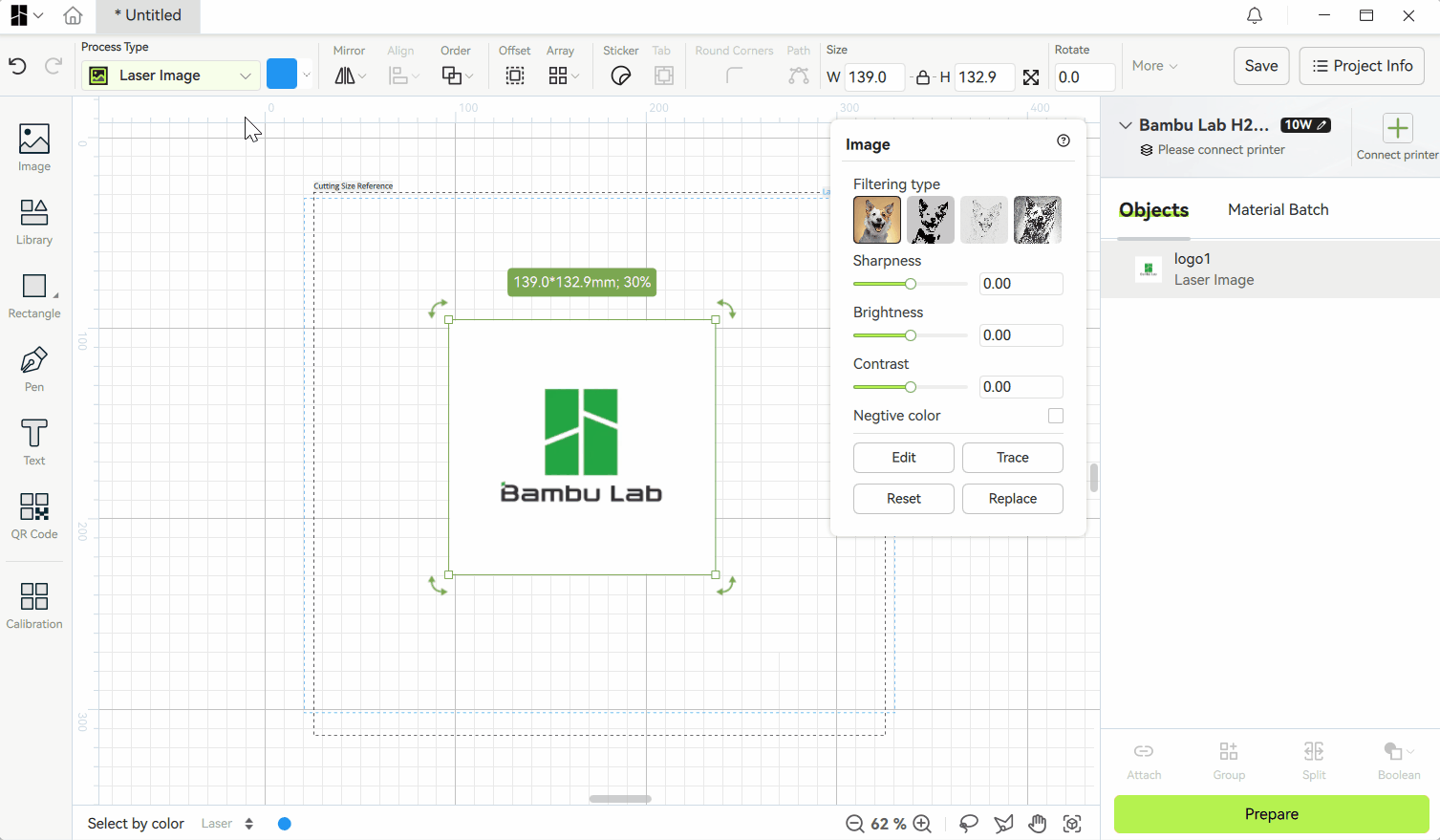Click the green Prepare button
The image size is (1440, 840).
click(1271, 814)
